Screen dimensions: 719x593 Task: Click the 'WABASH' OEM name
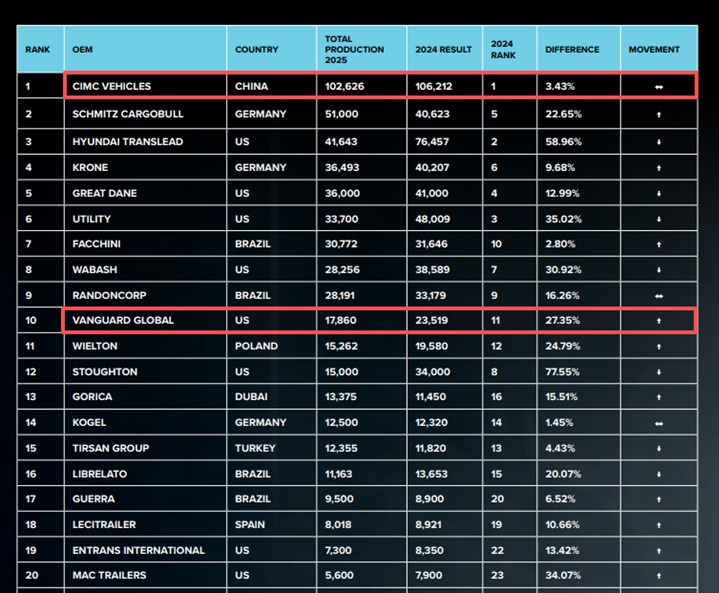point(94,270)
